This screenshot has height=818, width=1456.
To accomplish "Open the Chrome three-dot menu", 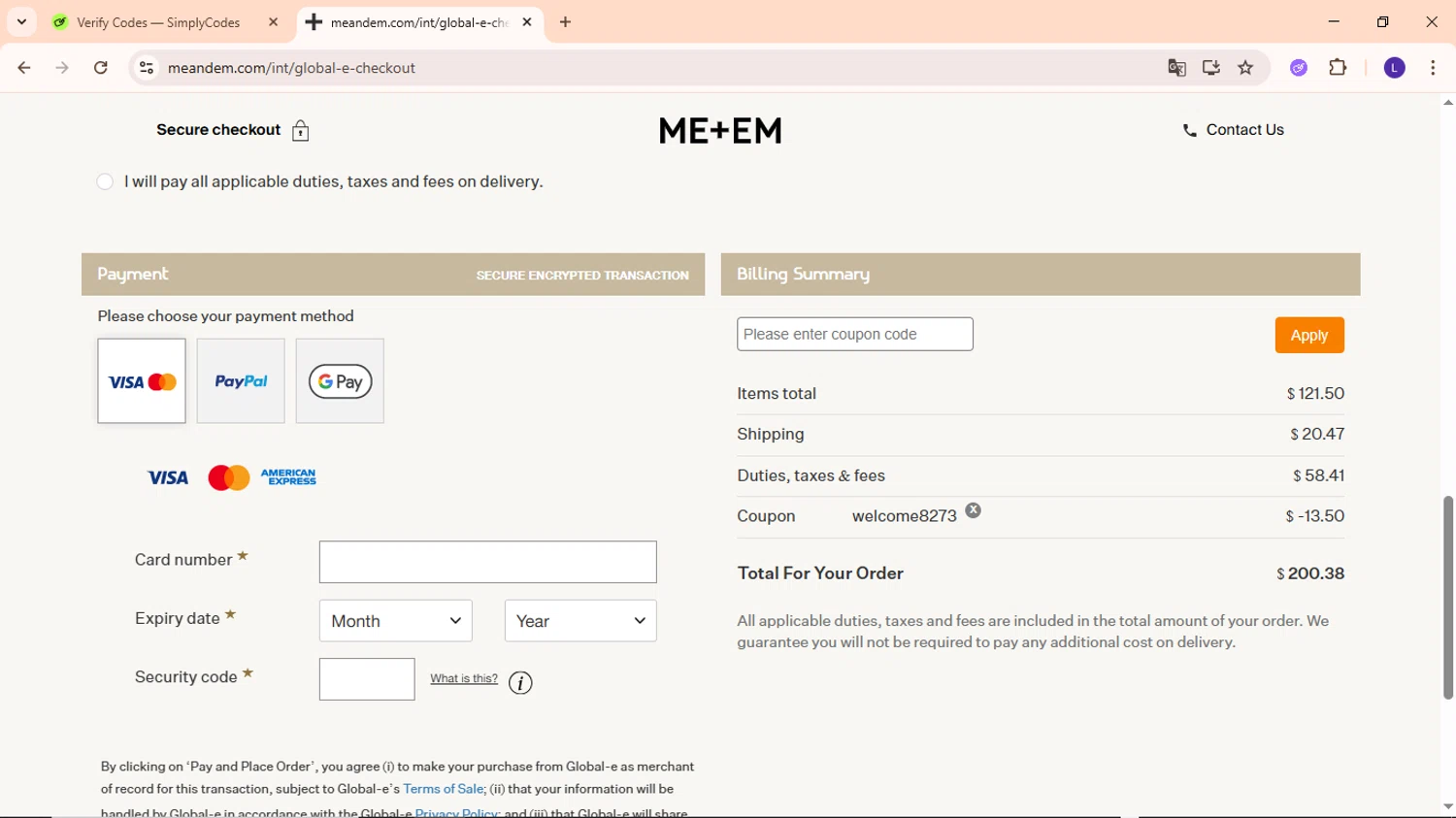I will point(1433,68).
